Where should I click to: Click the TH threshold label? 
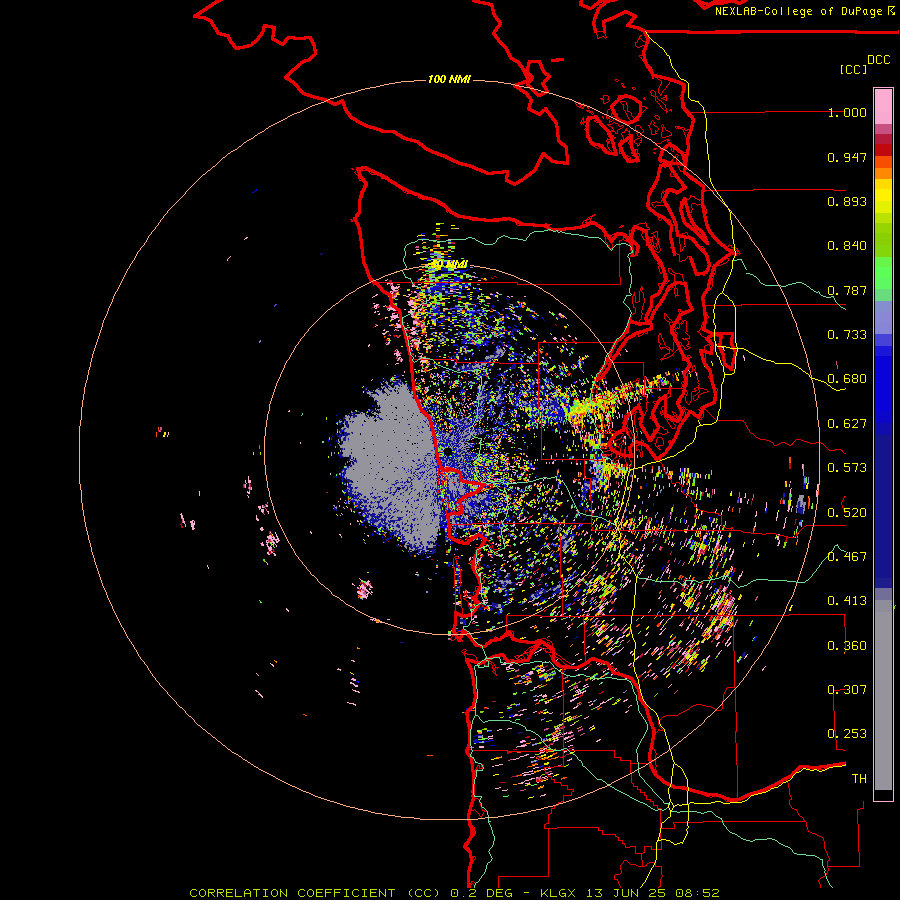pyautogui.click(x=859, y=779)
